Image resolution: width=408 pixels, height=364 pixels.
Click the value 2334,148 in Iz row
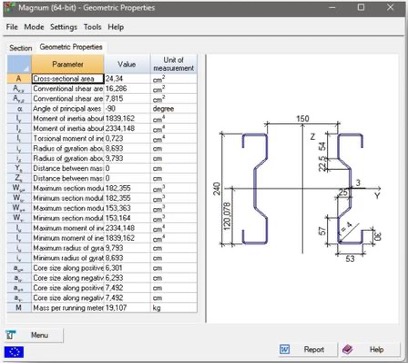[127, 129]
